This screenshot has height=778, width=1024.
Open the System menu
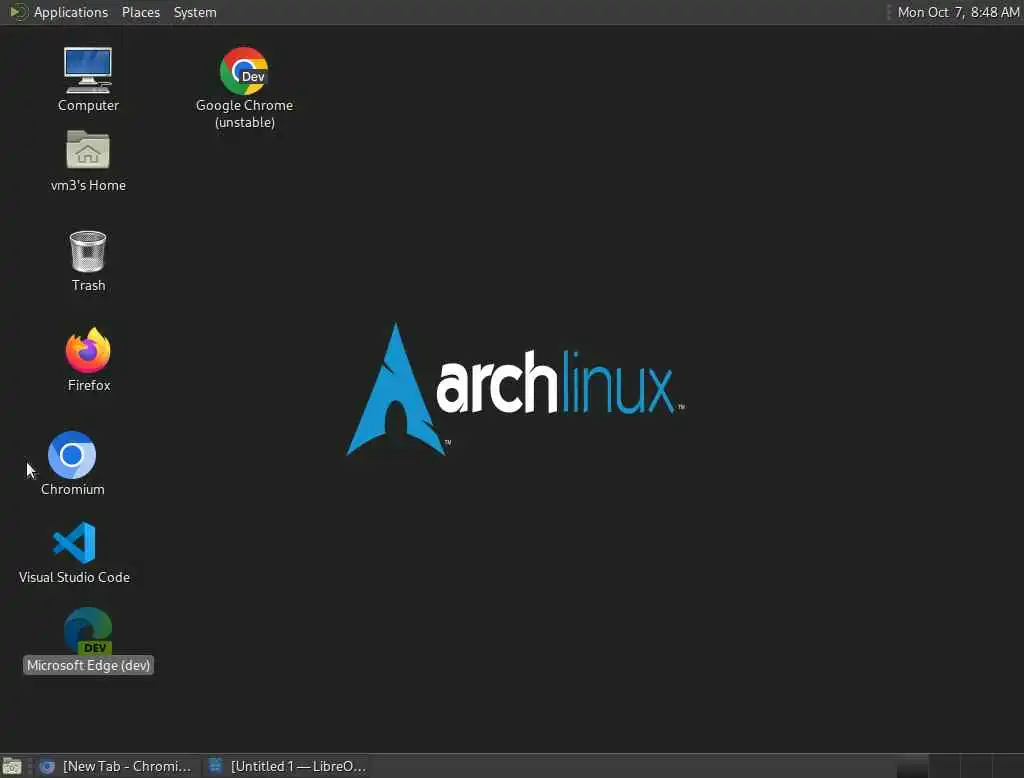(195, 12)
